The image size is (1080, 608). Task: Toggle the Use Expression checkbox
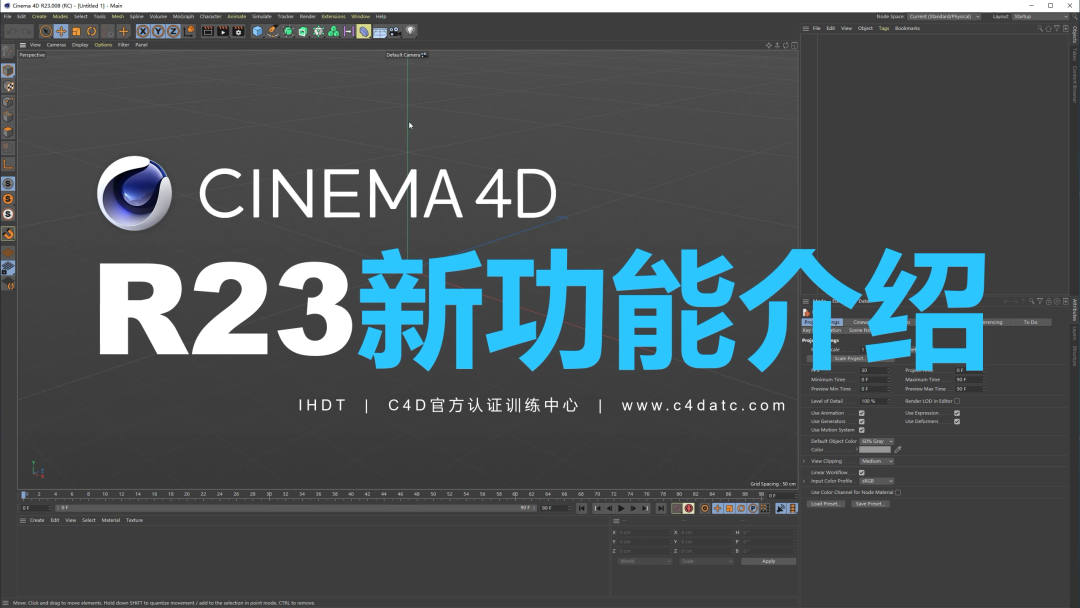(x=957, y=413)
